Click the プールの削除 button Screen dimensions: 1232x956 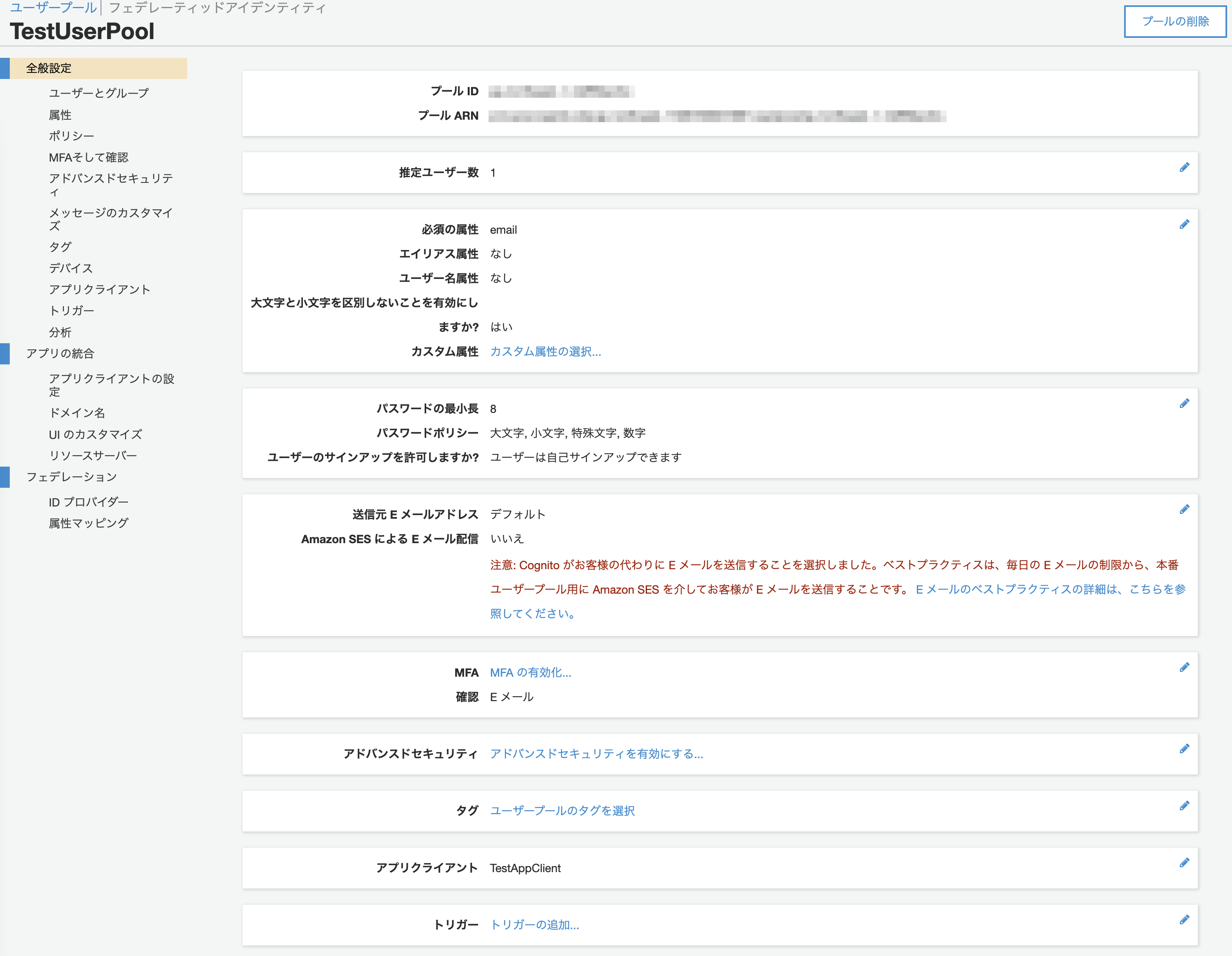[1175, 22]
